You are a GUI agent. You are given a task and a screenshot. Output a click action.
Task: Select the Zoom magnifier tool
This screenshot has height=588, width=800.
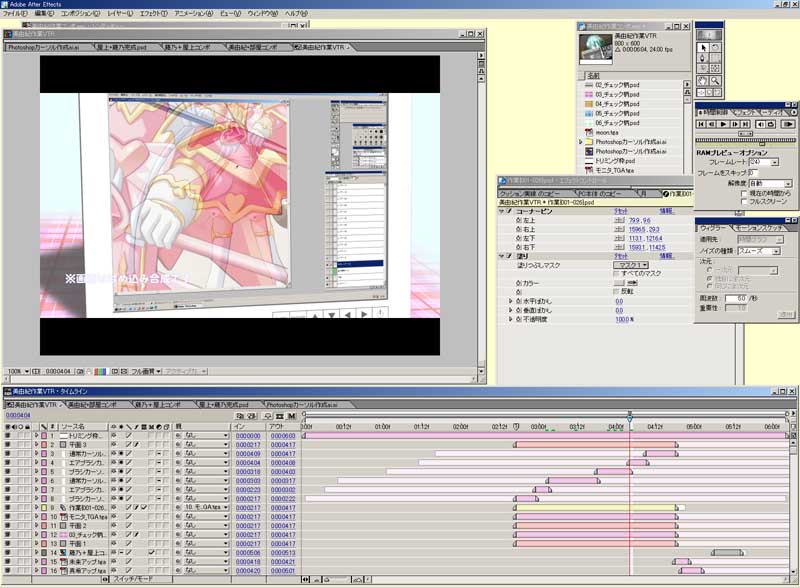[715, 81]
